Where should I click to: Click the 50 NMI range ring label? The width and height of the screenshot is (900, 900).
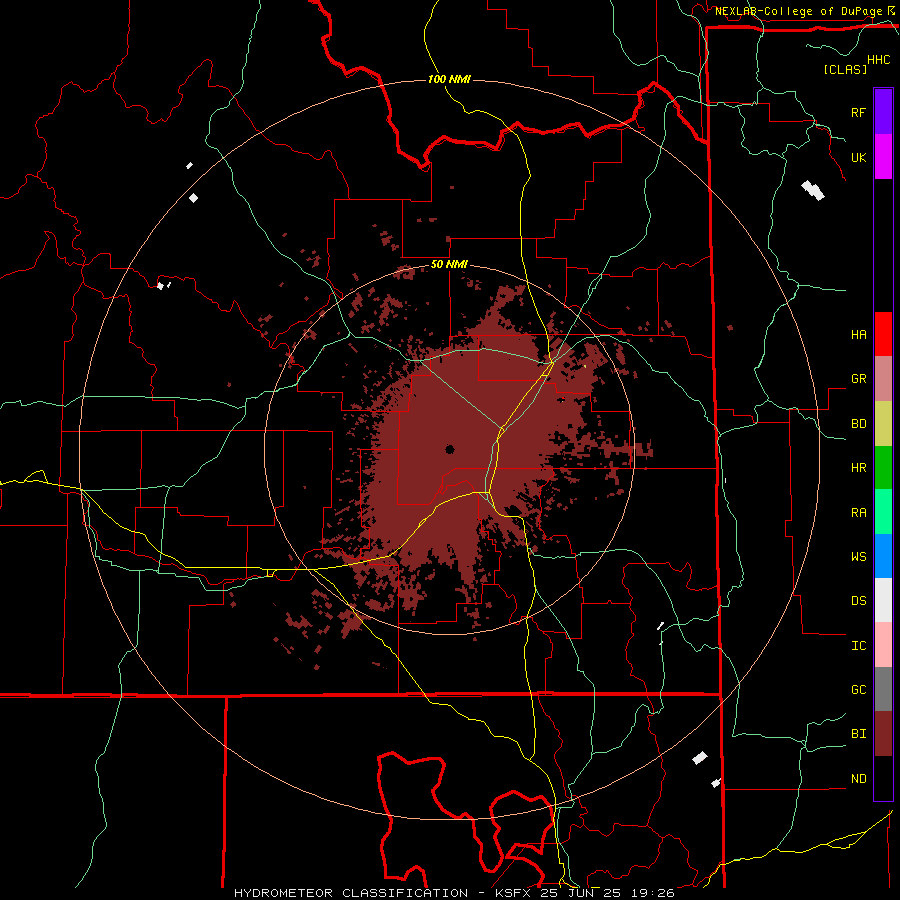[449, 265]
